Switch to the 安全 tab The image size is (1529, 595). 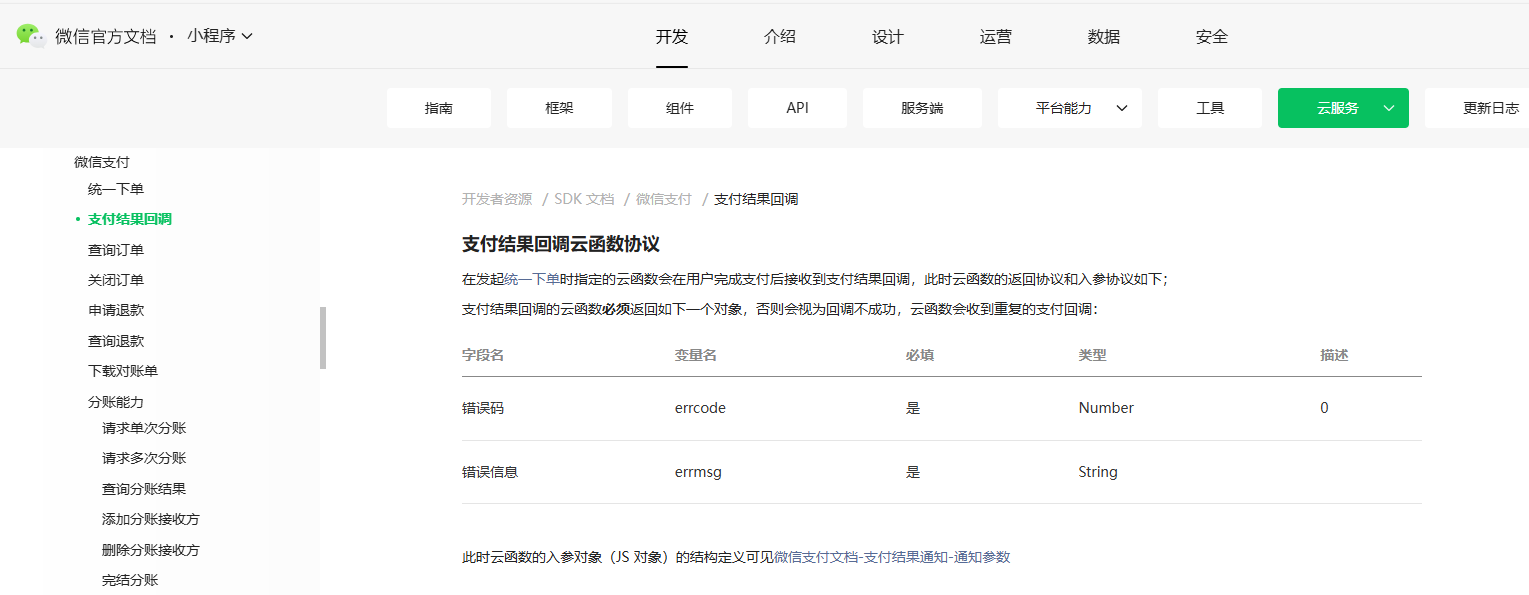(x=1212, y=37)
